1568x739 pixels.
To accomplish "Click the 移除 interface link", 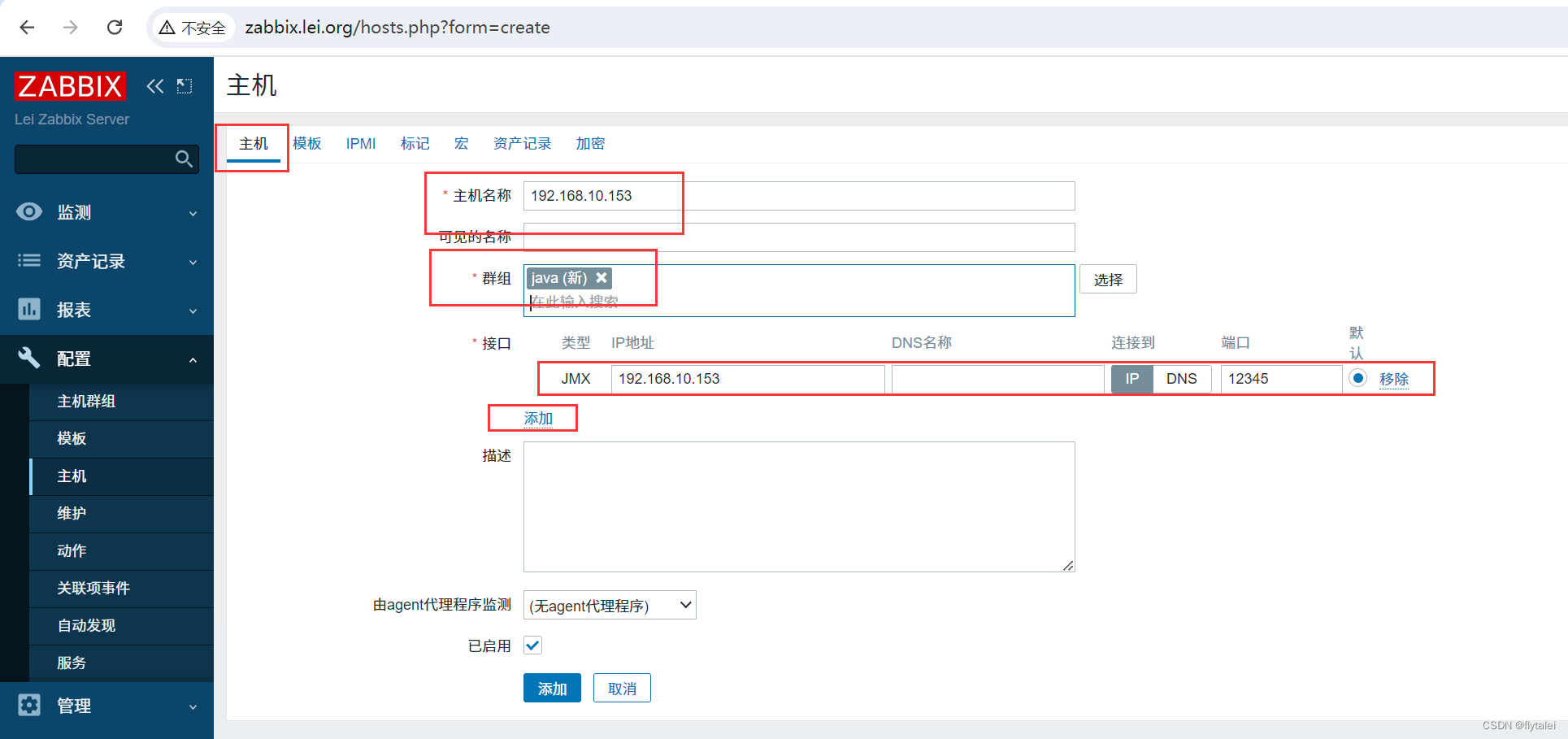I will (x=1394, y=379).
